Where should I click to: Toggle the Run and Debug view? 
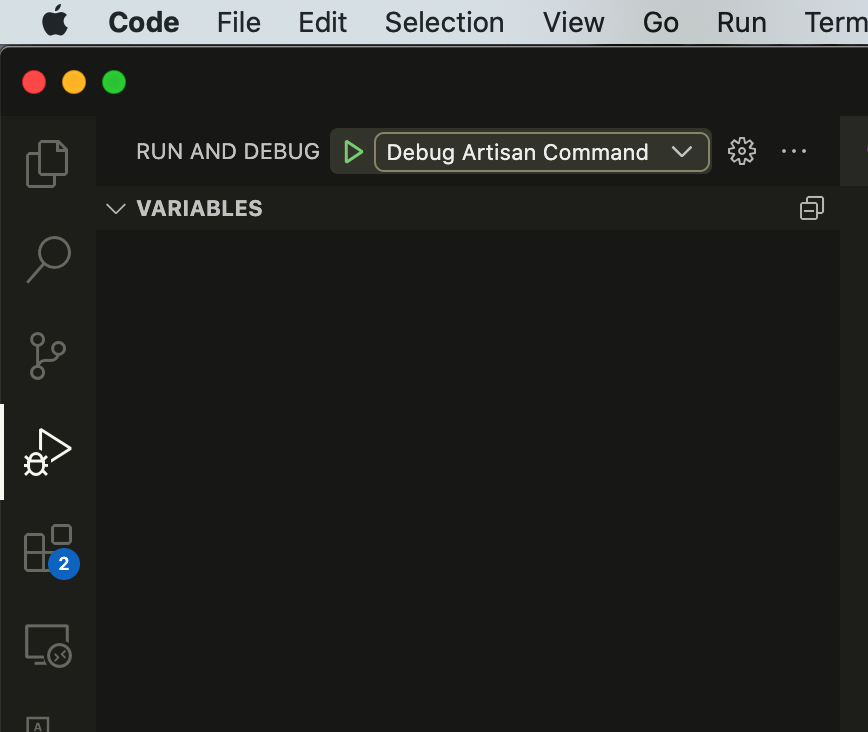pos(47,452)
